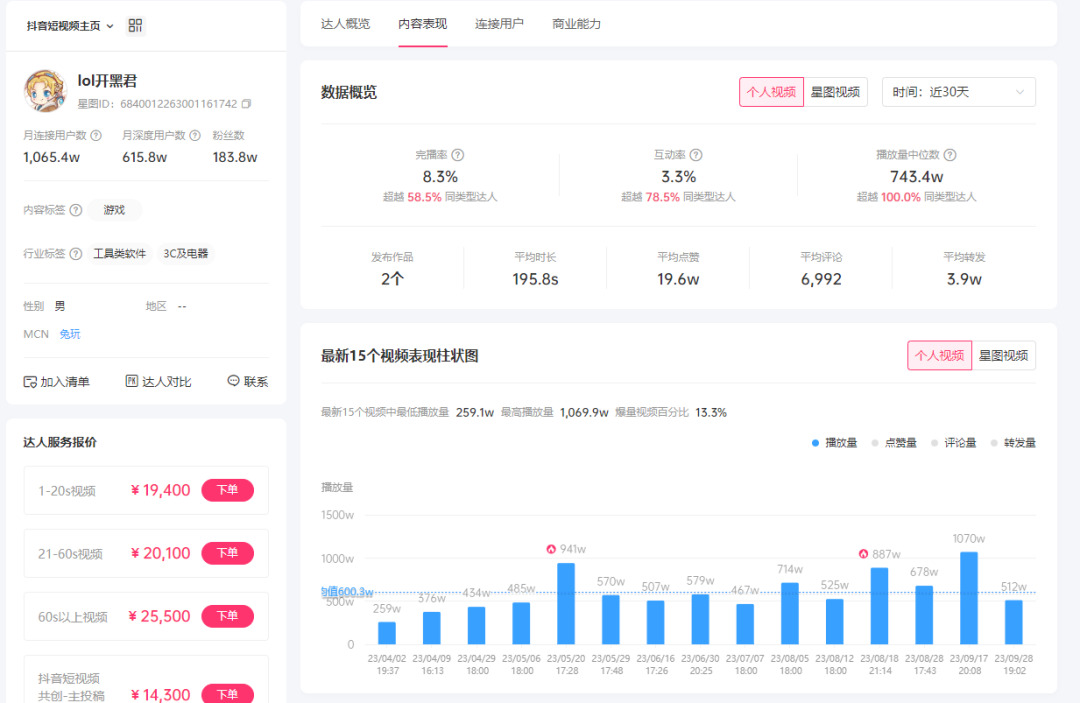Toggle the blue 播放量 legend swatch

click(x=816, y=443)
